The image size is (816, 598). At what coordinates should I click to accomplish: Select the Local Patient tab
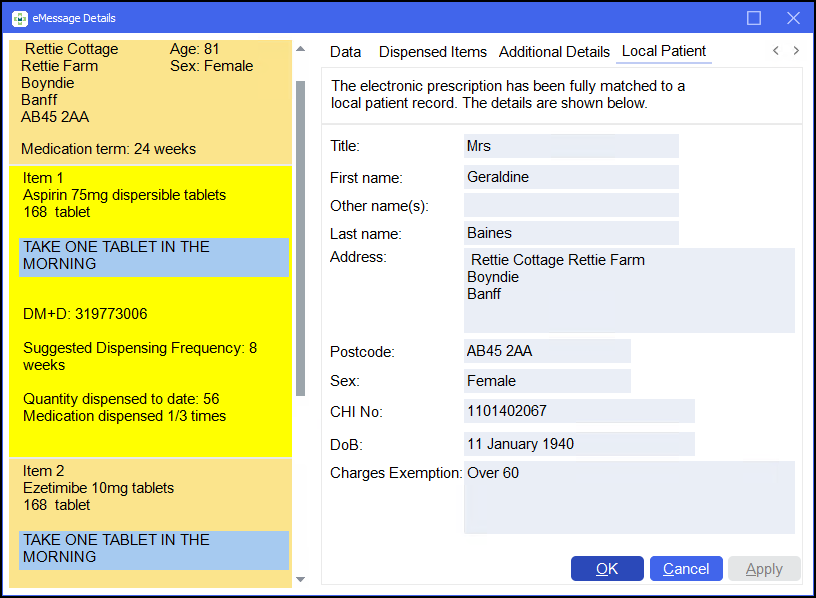(x=663, y=51)
